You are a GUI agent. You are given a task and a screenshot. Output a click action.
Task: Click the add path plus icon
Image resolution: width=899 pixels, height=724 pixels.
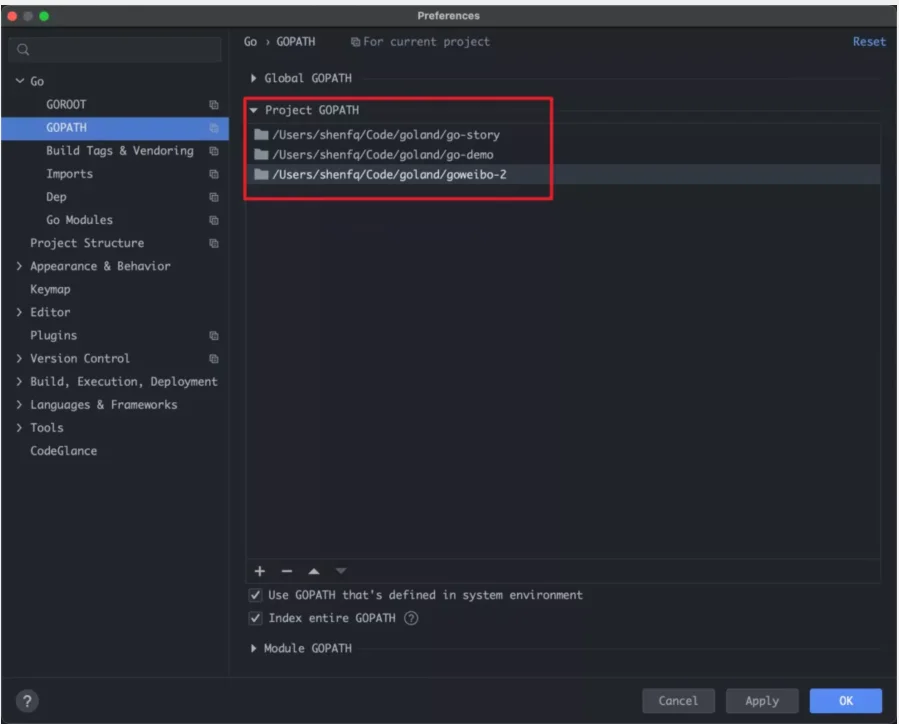tap(260, 571)
